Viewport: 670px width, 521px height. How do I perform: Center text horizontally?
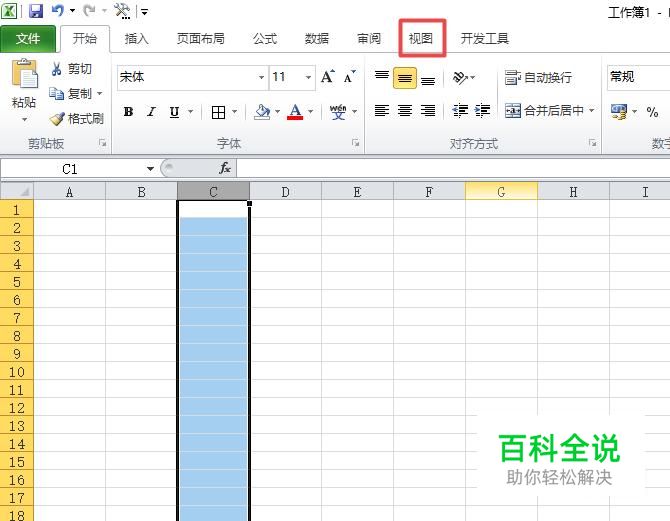pos(405,111)
